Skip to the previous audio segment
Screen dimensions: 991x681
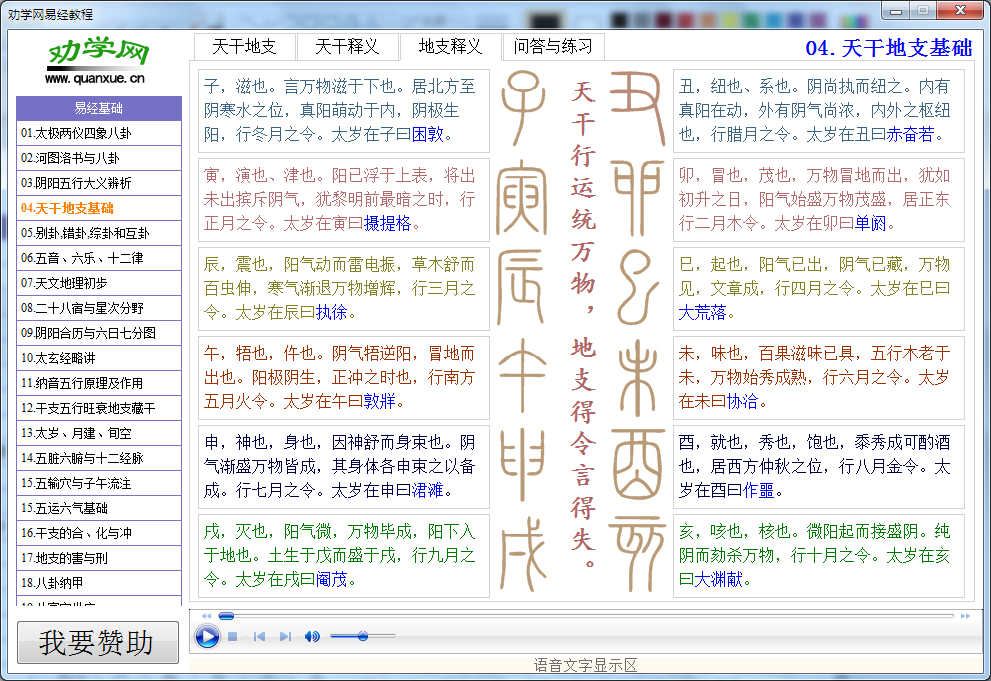coord(259,636)
